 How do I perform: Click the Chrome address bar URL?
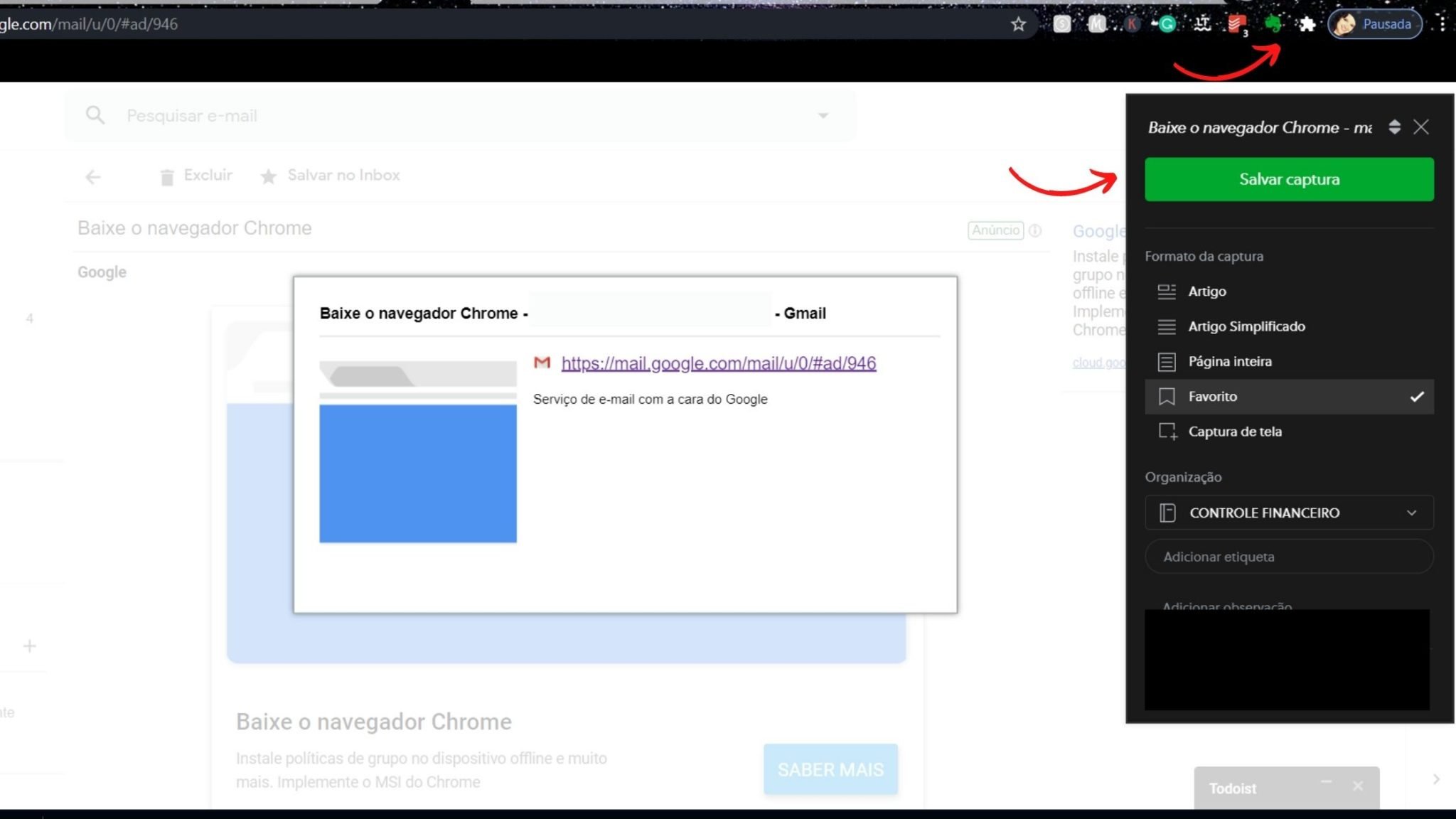click(x=89, y=24)
